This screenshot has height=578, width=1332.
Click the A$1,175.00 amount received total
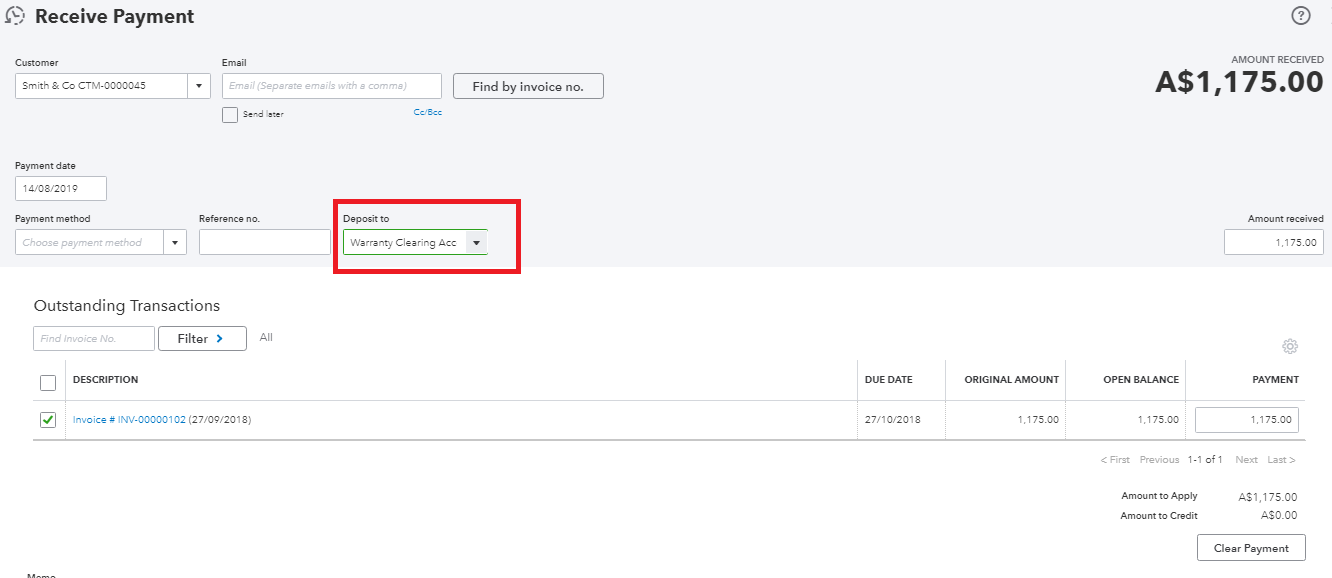coord(1239,82)
